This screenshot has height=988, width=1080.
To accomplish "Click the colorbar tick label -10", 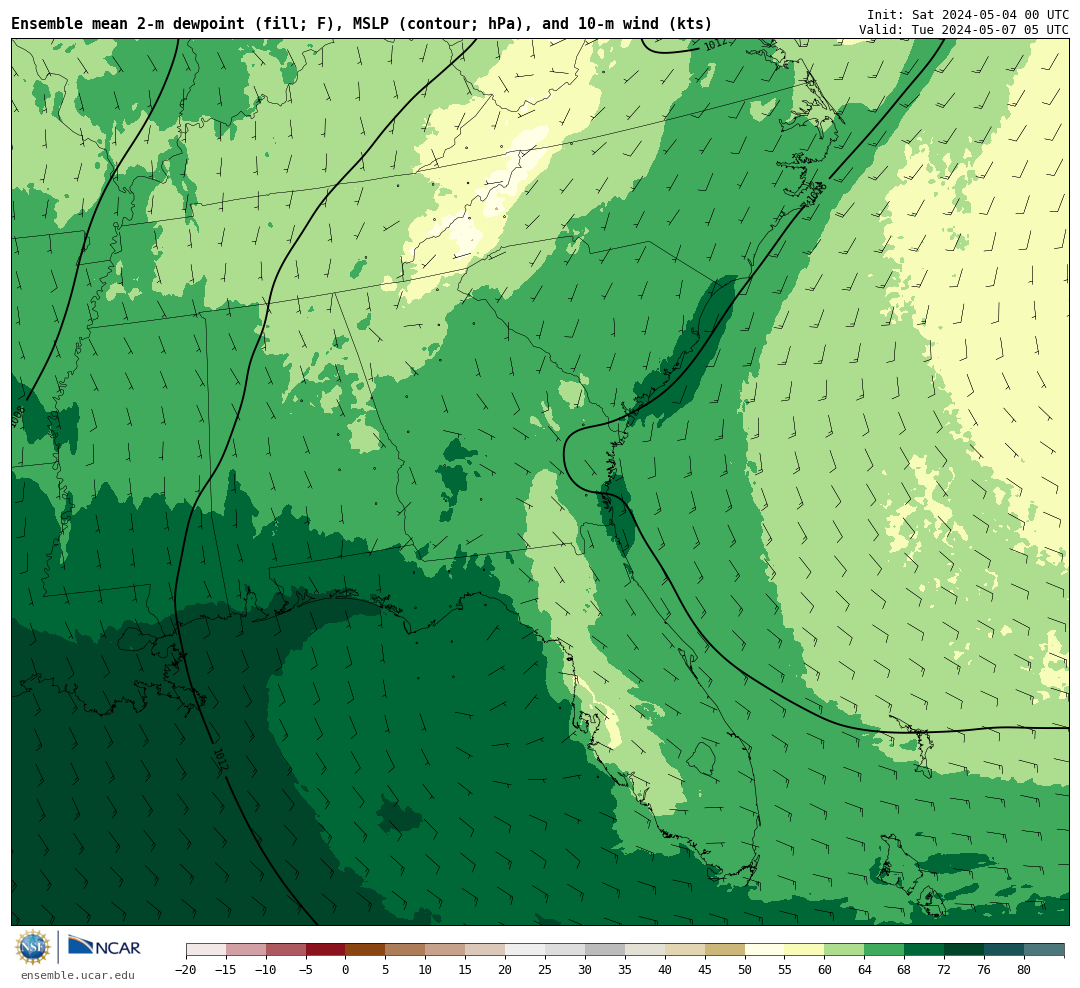I will (266, 969).
